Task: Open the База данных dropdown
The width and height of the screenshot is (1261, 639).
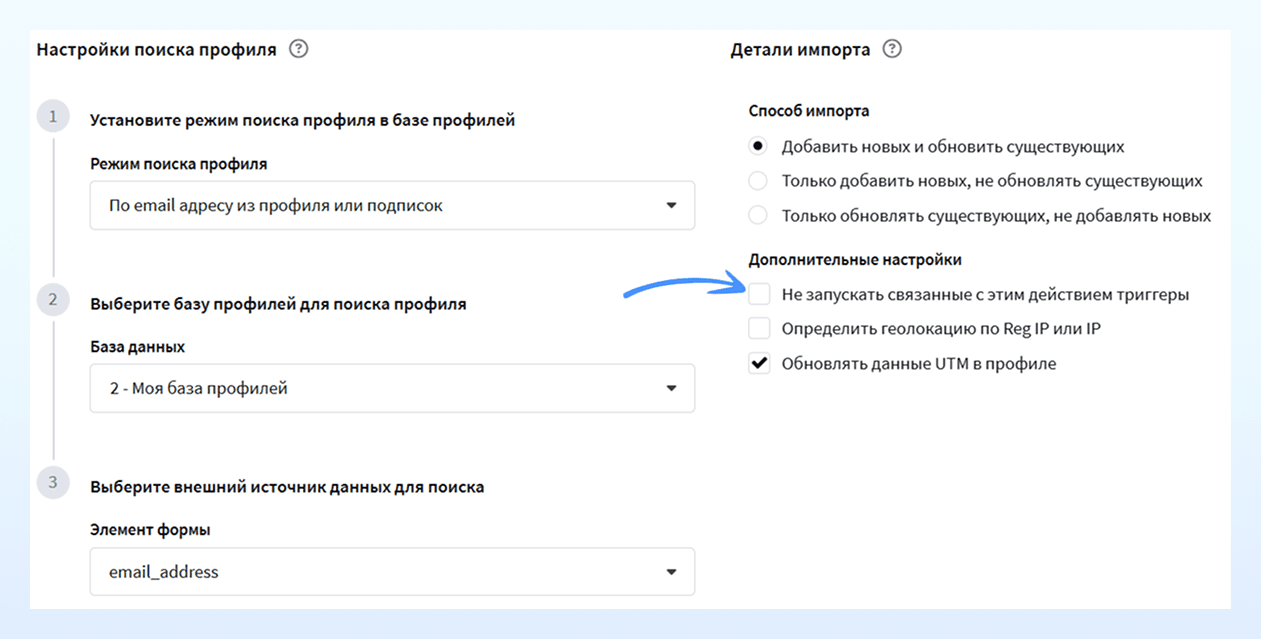Action: tap(392, 388)
